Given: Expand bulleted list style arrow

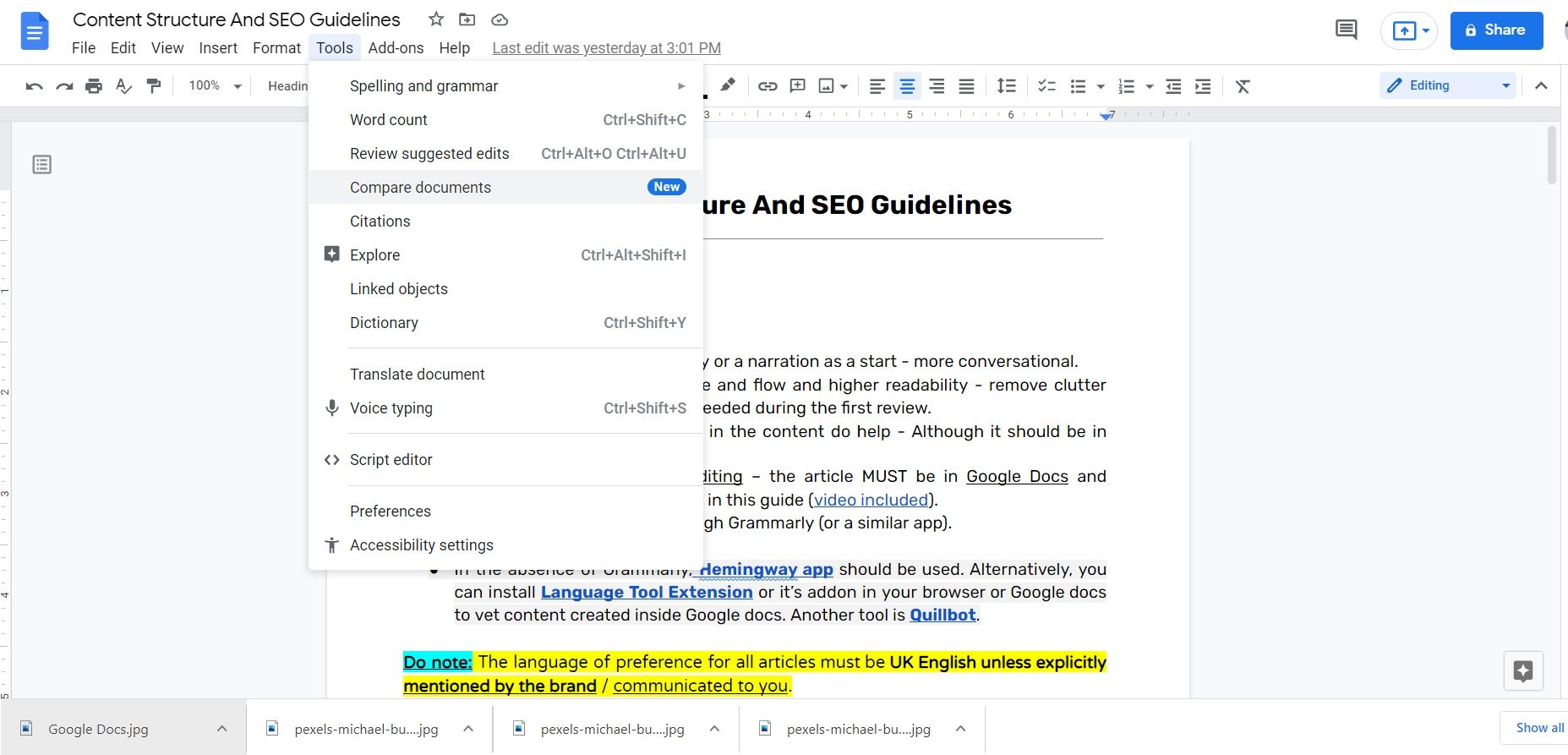Looking at the screenshot, I should pos(1100,86).
